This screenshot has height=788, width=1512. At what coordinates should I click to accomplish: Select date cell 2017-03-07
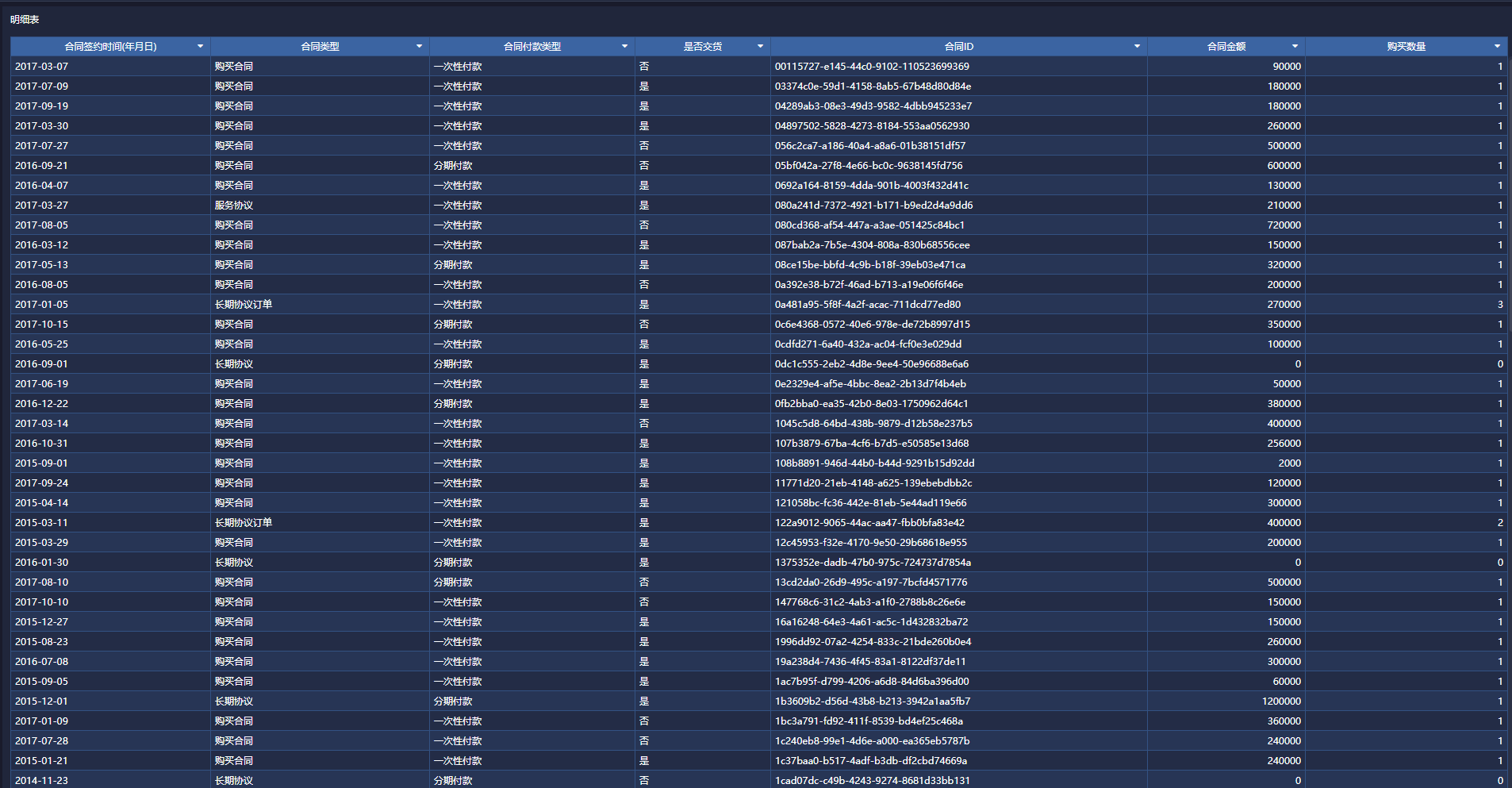(x=110, y=67)
